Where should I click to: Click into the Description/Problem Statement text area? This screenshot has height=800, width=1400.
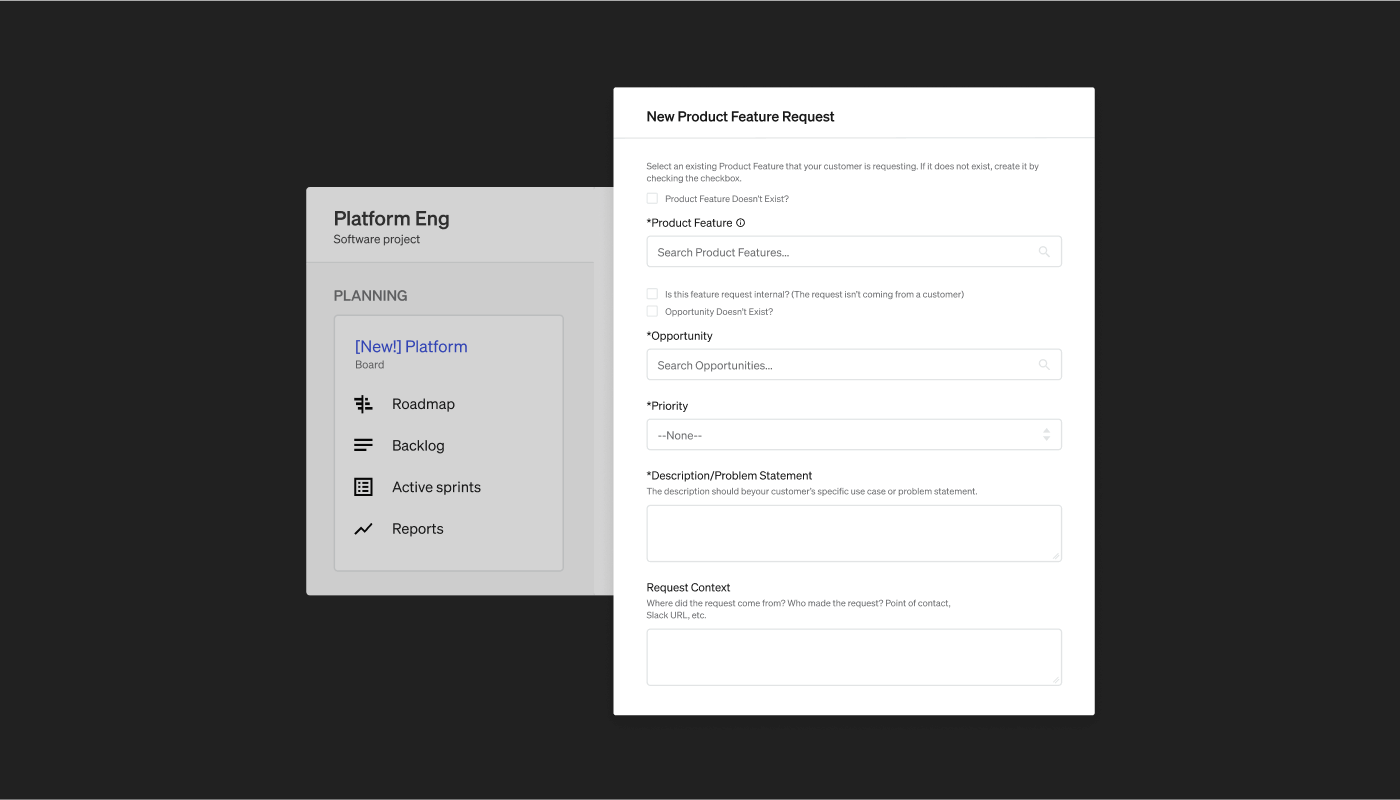853,533
